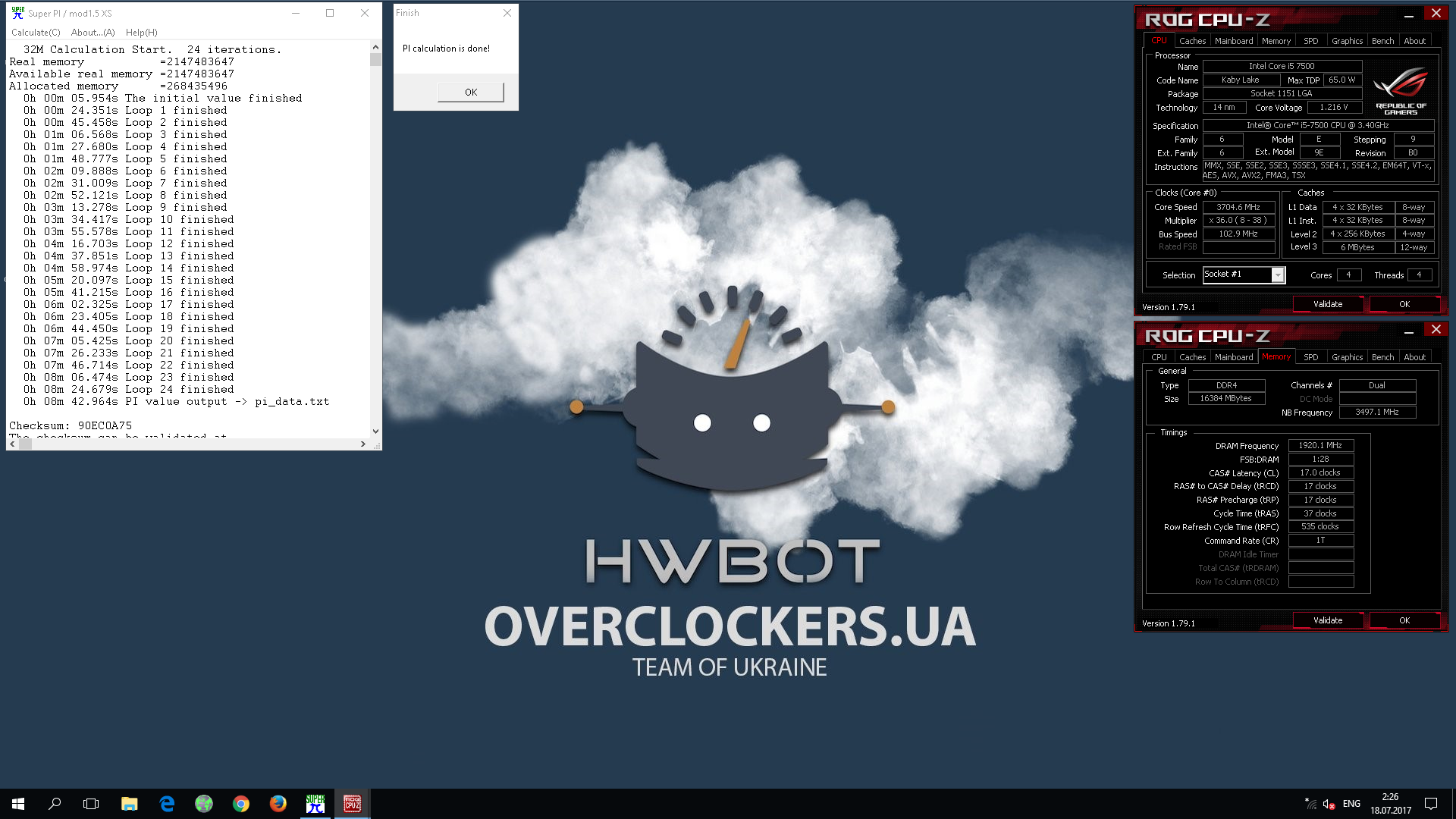Select About tab in top CPU-Z window

click(x=1415, y=41)
